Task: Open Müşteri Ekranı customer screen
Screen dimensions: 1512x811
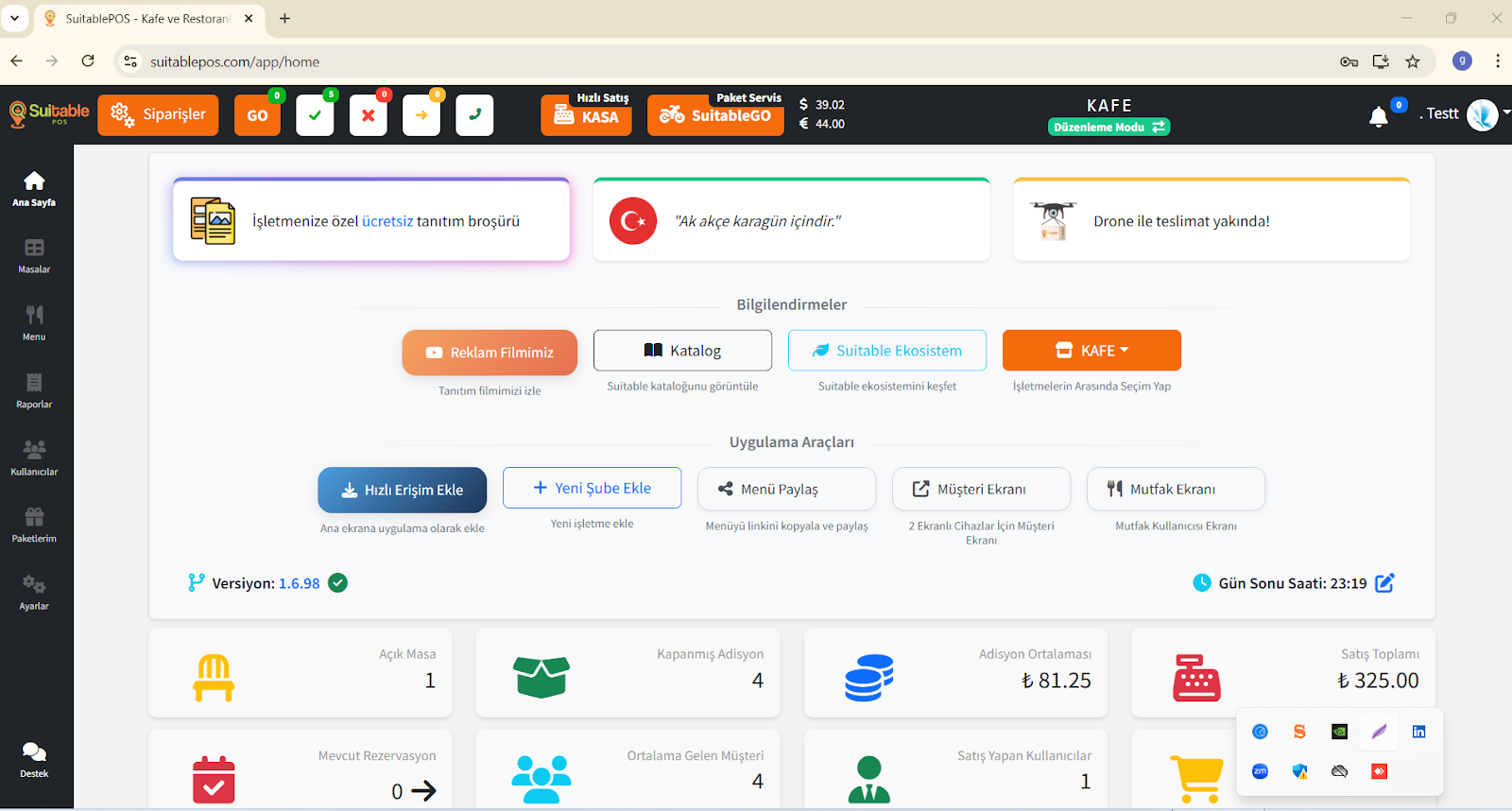Action: click(982, 489)
